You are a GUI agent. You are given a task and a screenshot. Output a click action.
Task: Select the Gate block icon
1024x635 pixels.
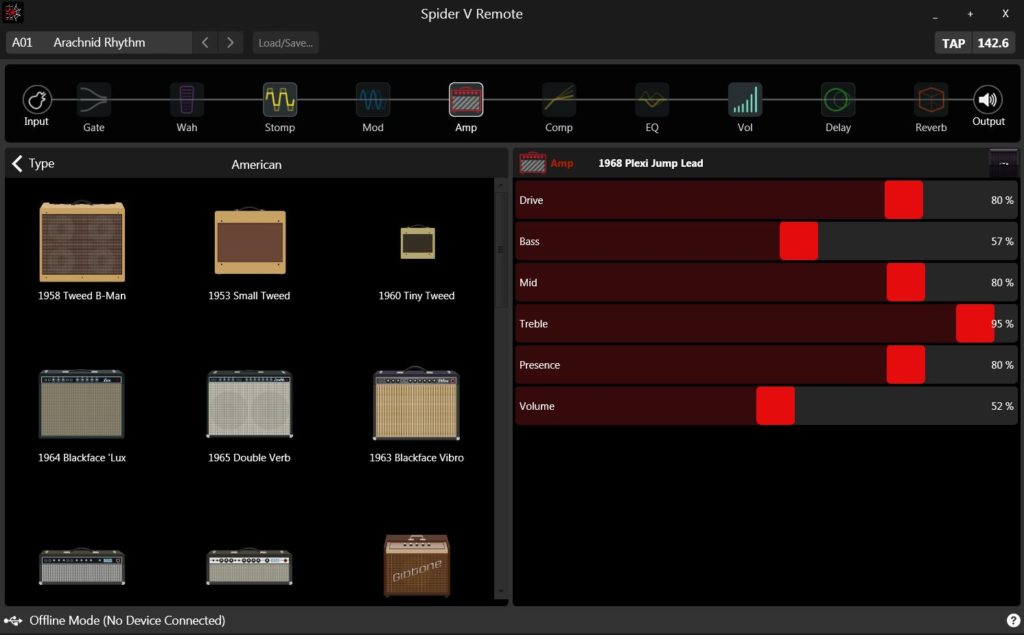click(93, 100)
